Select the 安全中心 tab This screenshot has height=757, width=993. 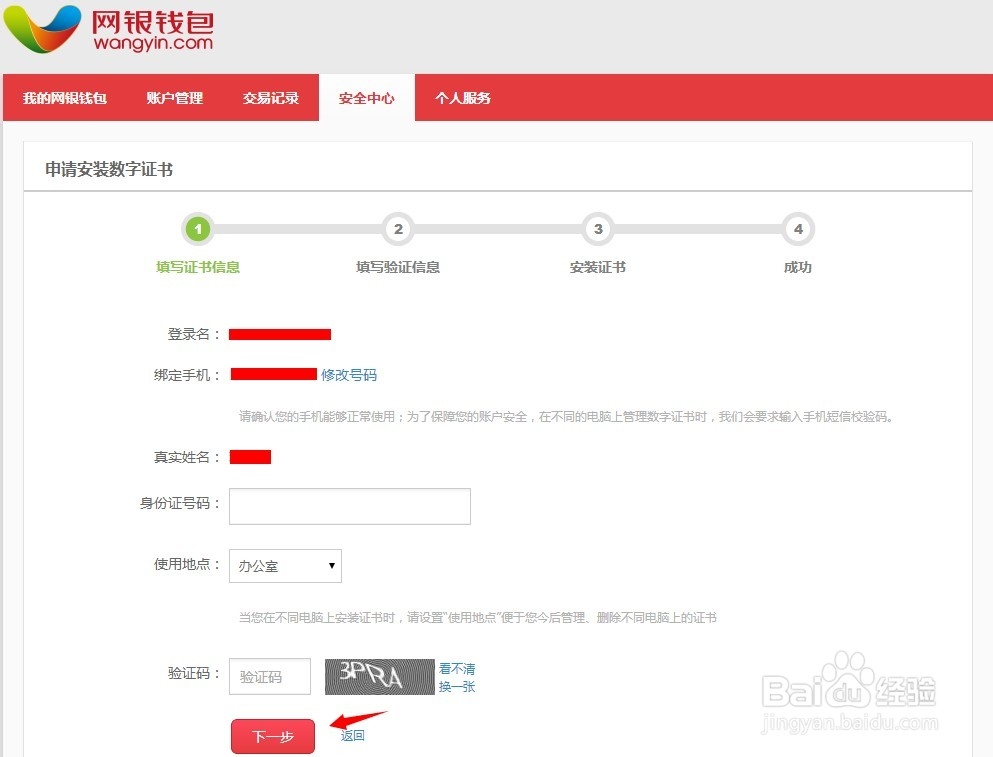click(x=366, y=97)
